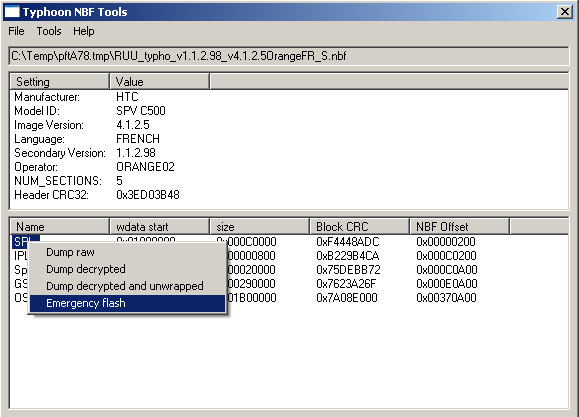Click NBF Offset value 0x000C0200
The height and width of the screenshot is (417, 579).
pos(446,256)
